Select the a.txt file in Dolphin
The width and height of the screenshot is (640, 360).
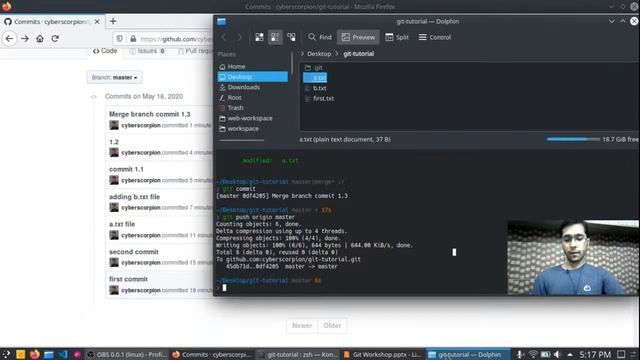[x=315, y=78]
